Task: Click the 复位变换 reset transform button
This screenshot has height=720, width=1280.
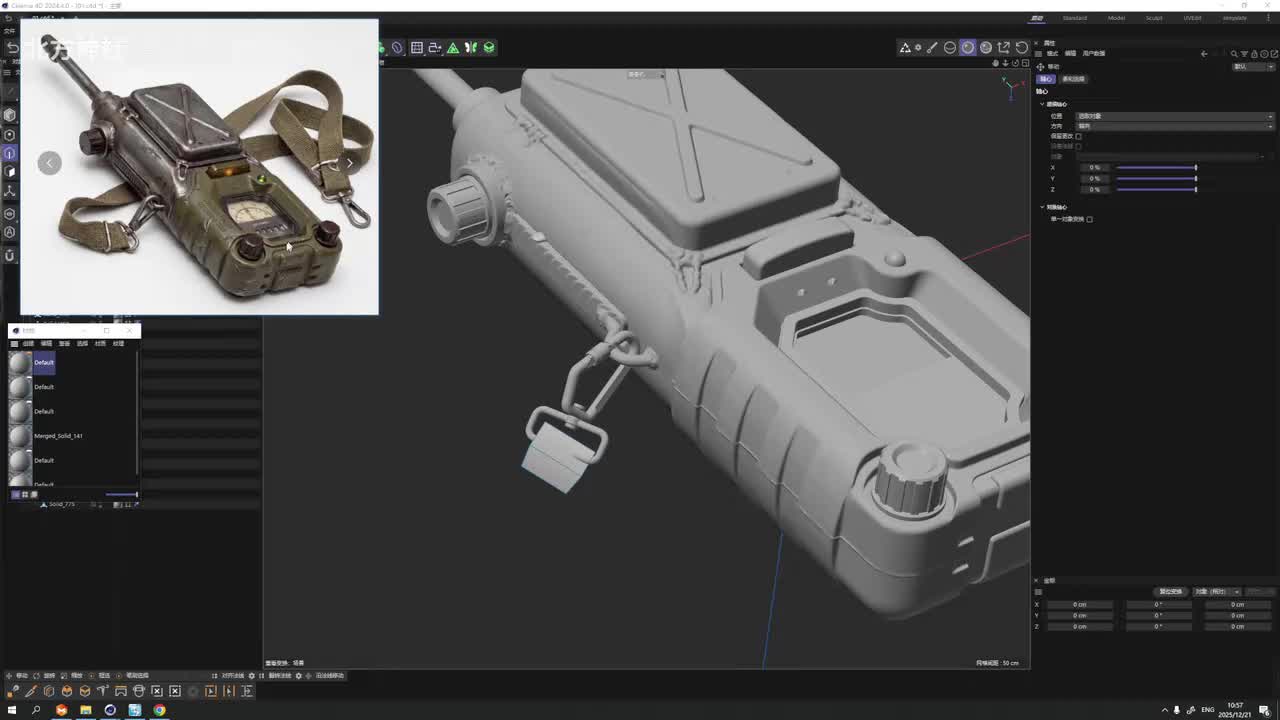Action: (x=1170, y=592)
